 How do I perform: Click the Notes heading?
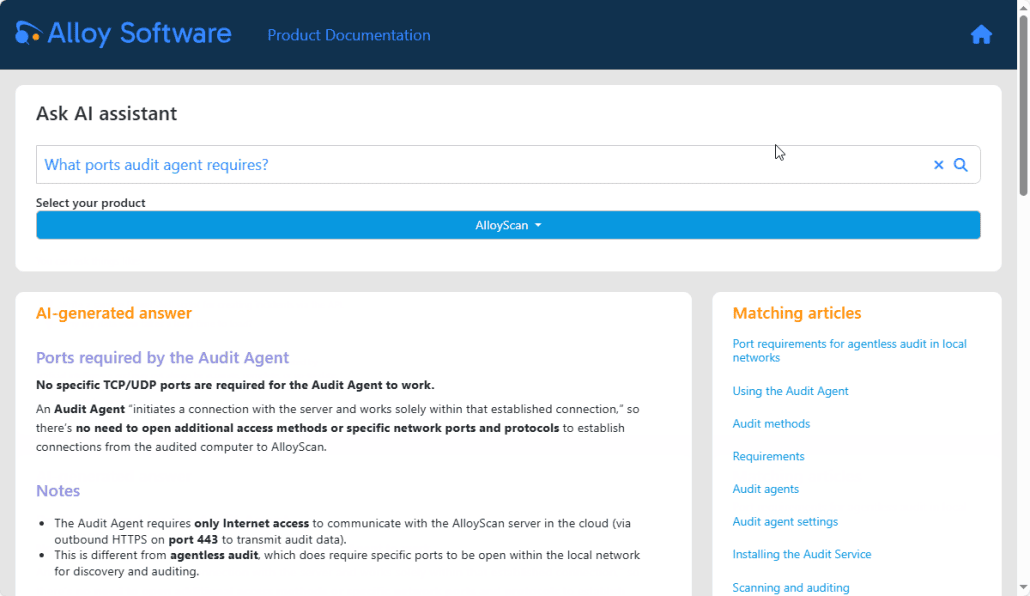pyautogui.click(x=58, y=491)
